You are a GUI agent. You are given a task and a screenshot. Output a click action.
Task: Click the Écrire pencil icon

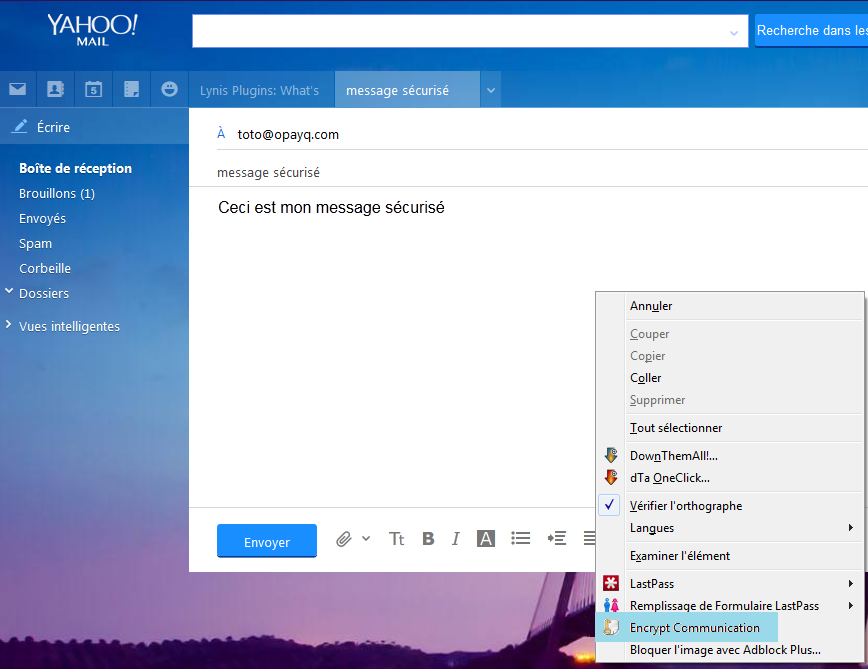tap(20, 126)
